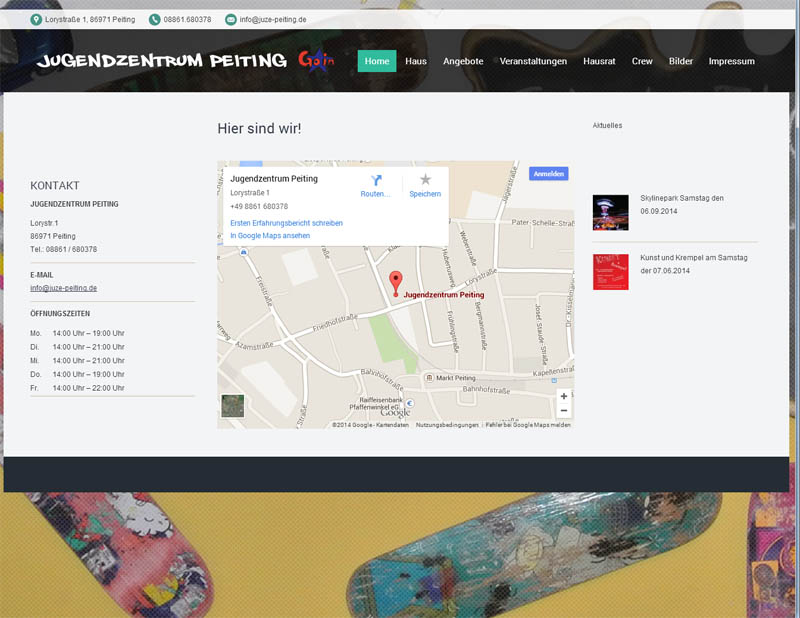The width and height of the screenshot is (800, 618).
Task: Zoom out the map with minus button
Action: (x=564, y=410)
